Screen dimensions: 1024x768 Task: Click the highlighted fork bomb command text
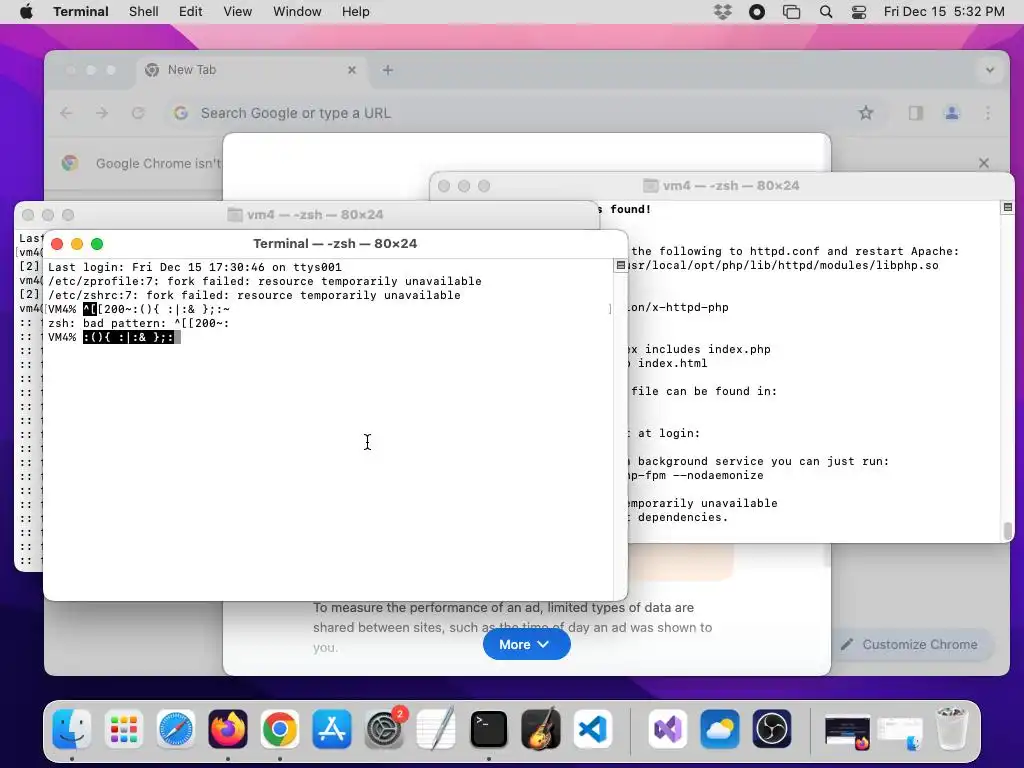[128, 337]
